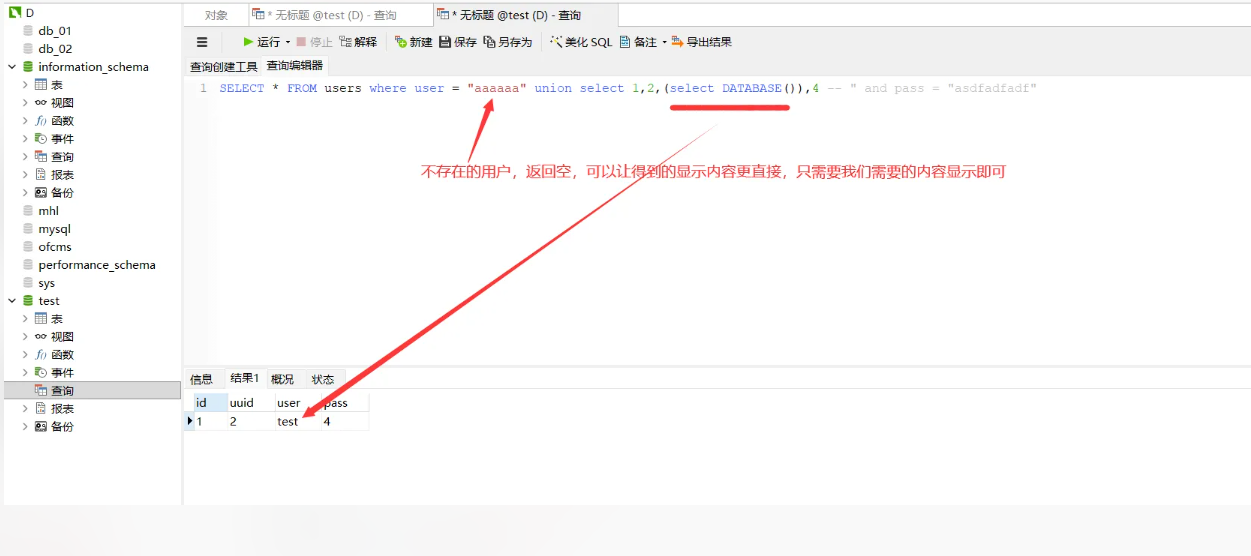
Task: Expand 视图 under the test database
Action: (x=25, y=337)
